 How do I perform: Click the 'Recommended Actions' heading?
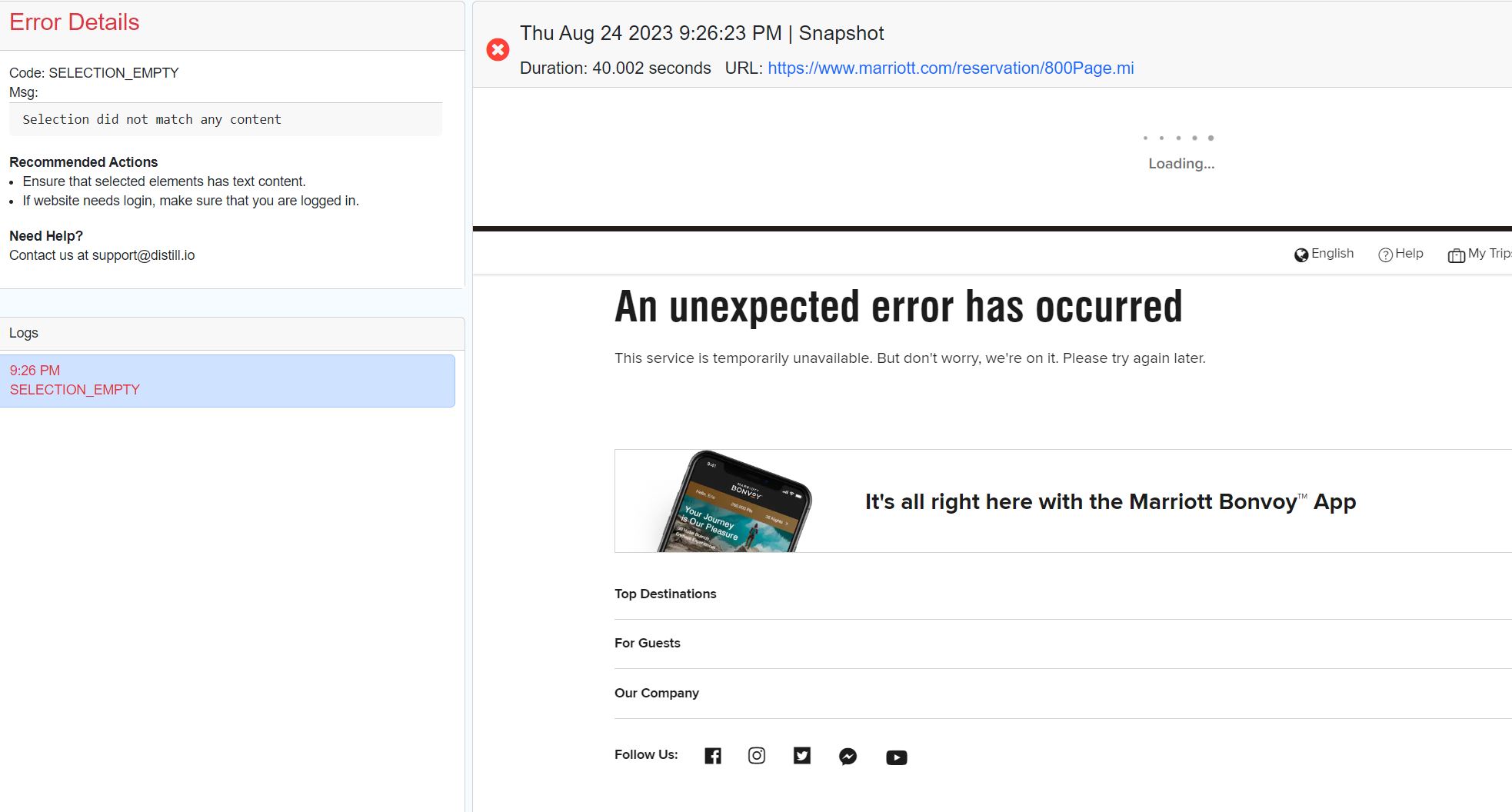[83, 162]
